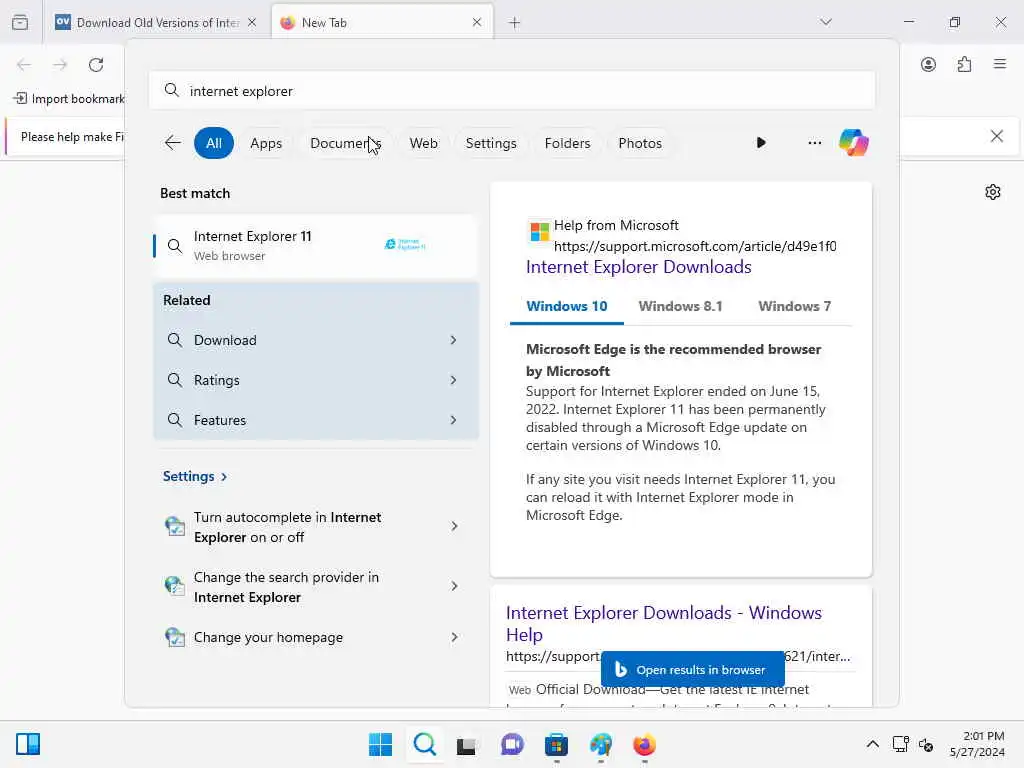Viewport: 1024px width, 768px height.
Task: Open Task View on the taskbar
Action: tap(467, 744)
